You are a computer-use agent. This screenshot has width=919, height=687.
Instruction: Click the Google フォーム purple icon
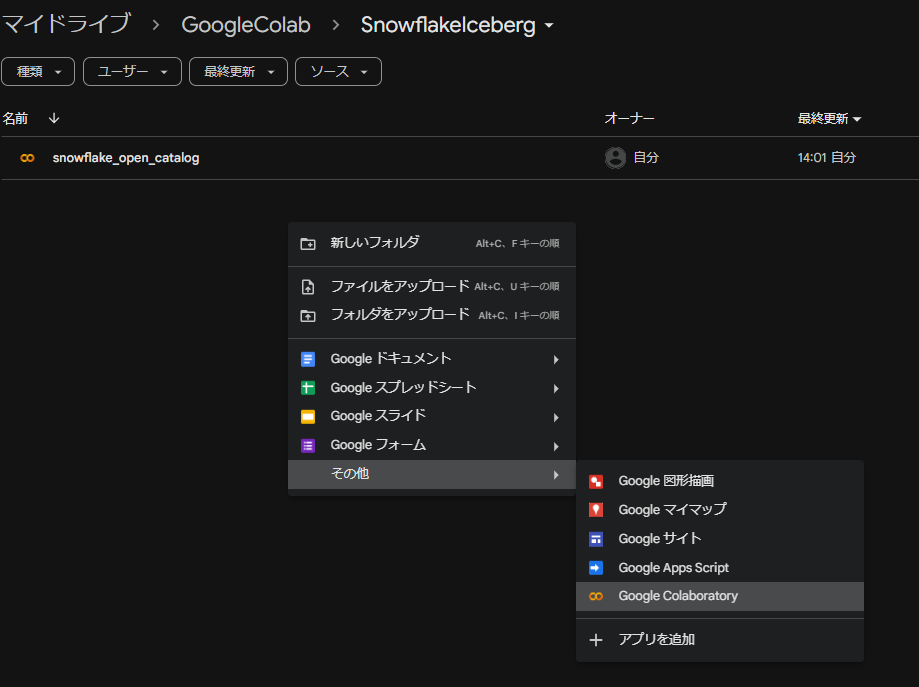pyautogui.click(x=308, y=445)
